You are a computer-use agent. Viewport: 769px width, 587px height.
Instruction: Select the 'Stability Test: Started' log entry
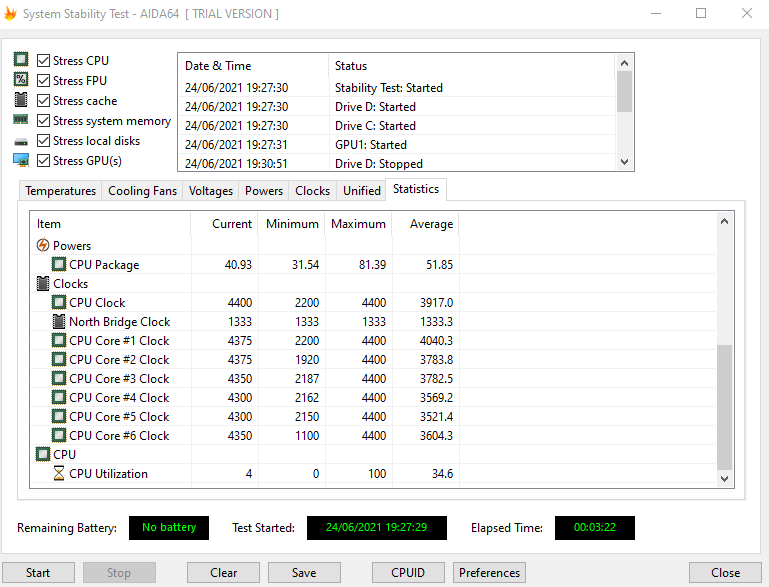pyautogui.click(x=397, y=88)
